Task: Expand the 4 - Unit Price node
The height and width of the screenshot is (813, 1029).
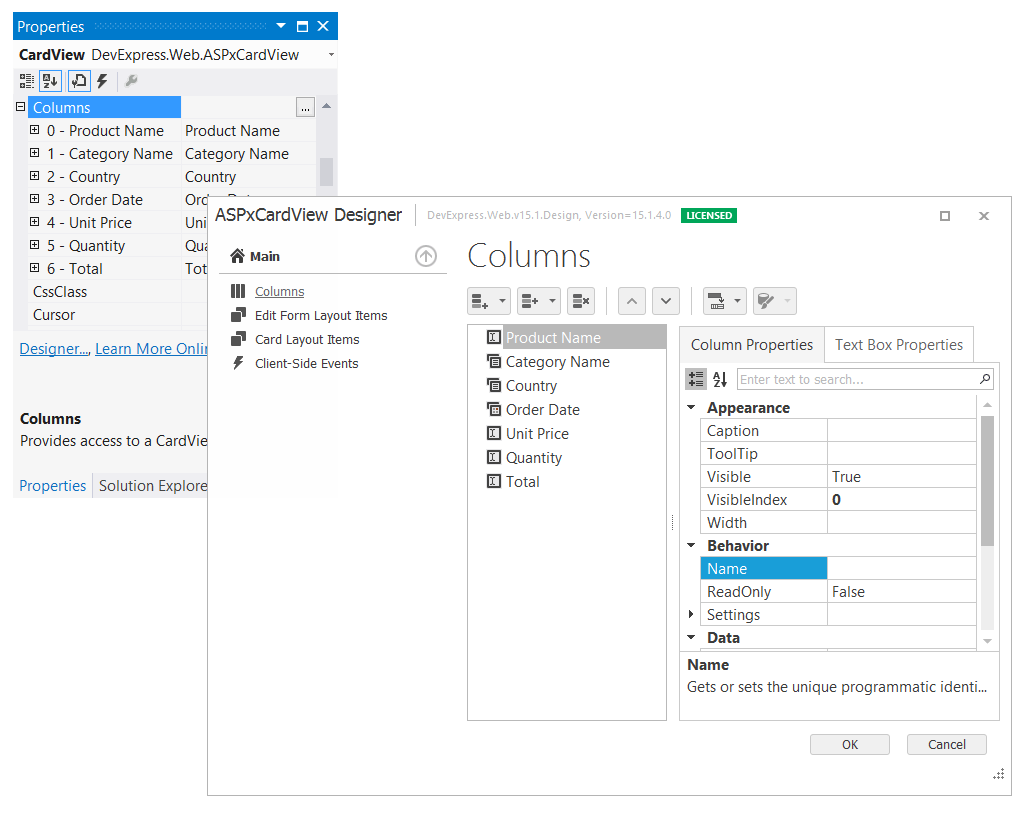Action: (x=35, y=222)
